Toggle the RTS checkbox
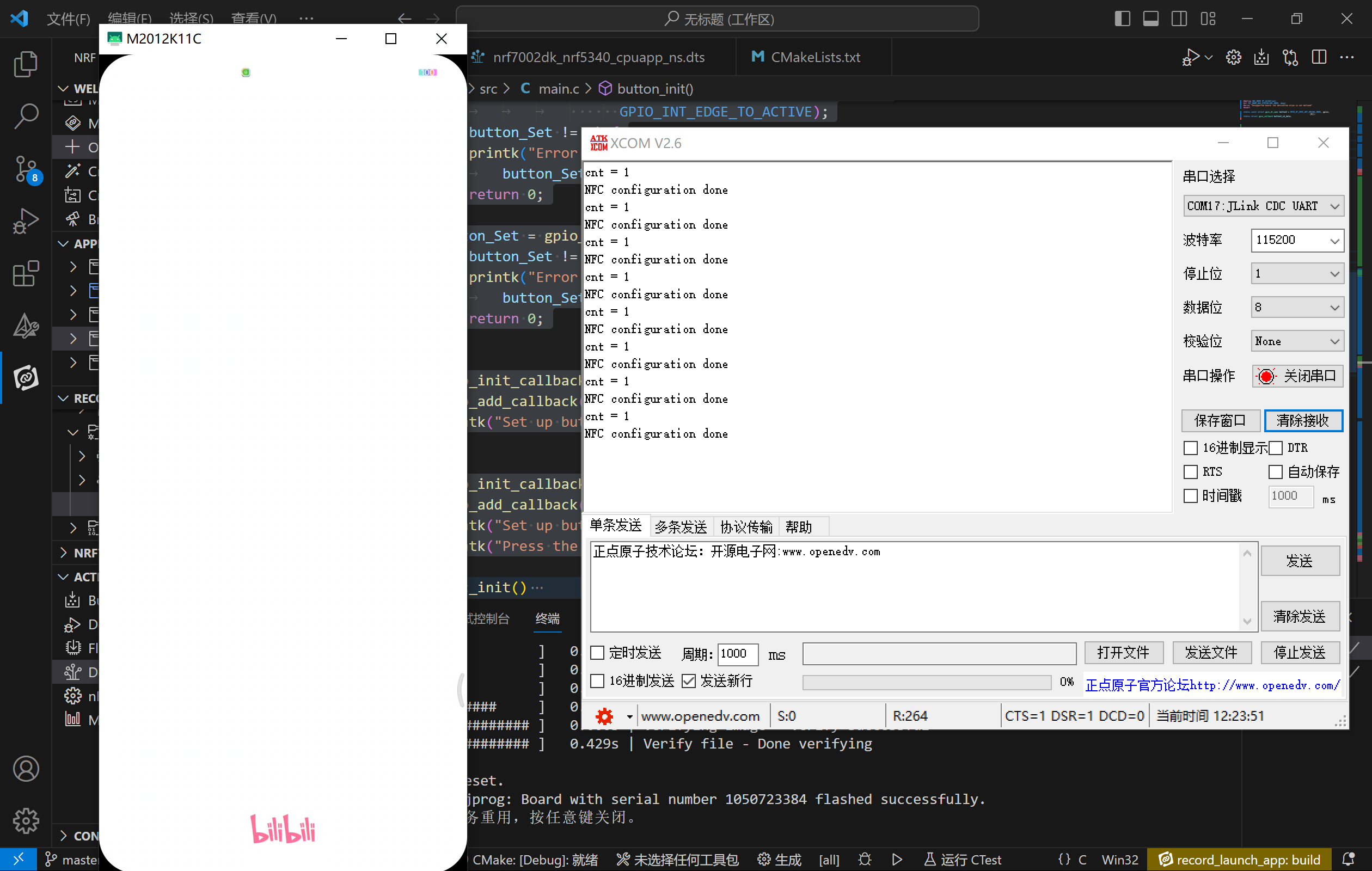Image resolution: width=1372 pixels, height=871 pixels. pyautogui.click(x=1190, y=471)
